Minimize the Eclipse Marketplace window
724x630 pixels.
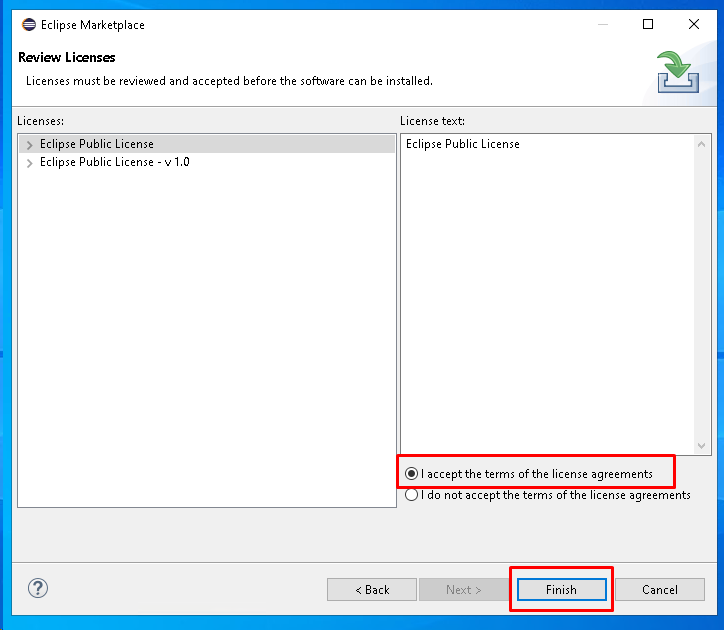[x=603, y=24]
